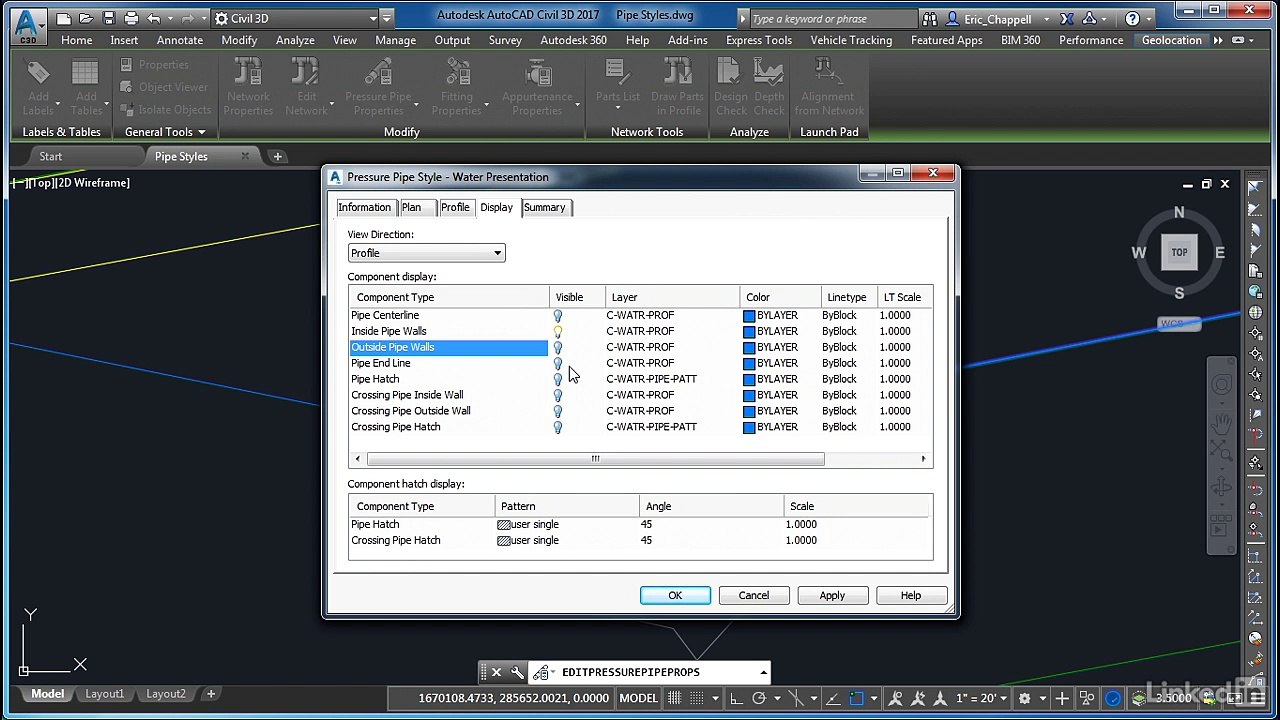
Task: Select the user single pattern for Pipe Hatch
Action: [528, 524]
